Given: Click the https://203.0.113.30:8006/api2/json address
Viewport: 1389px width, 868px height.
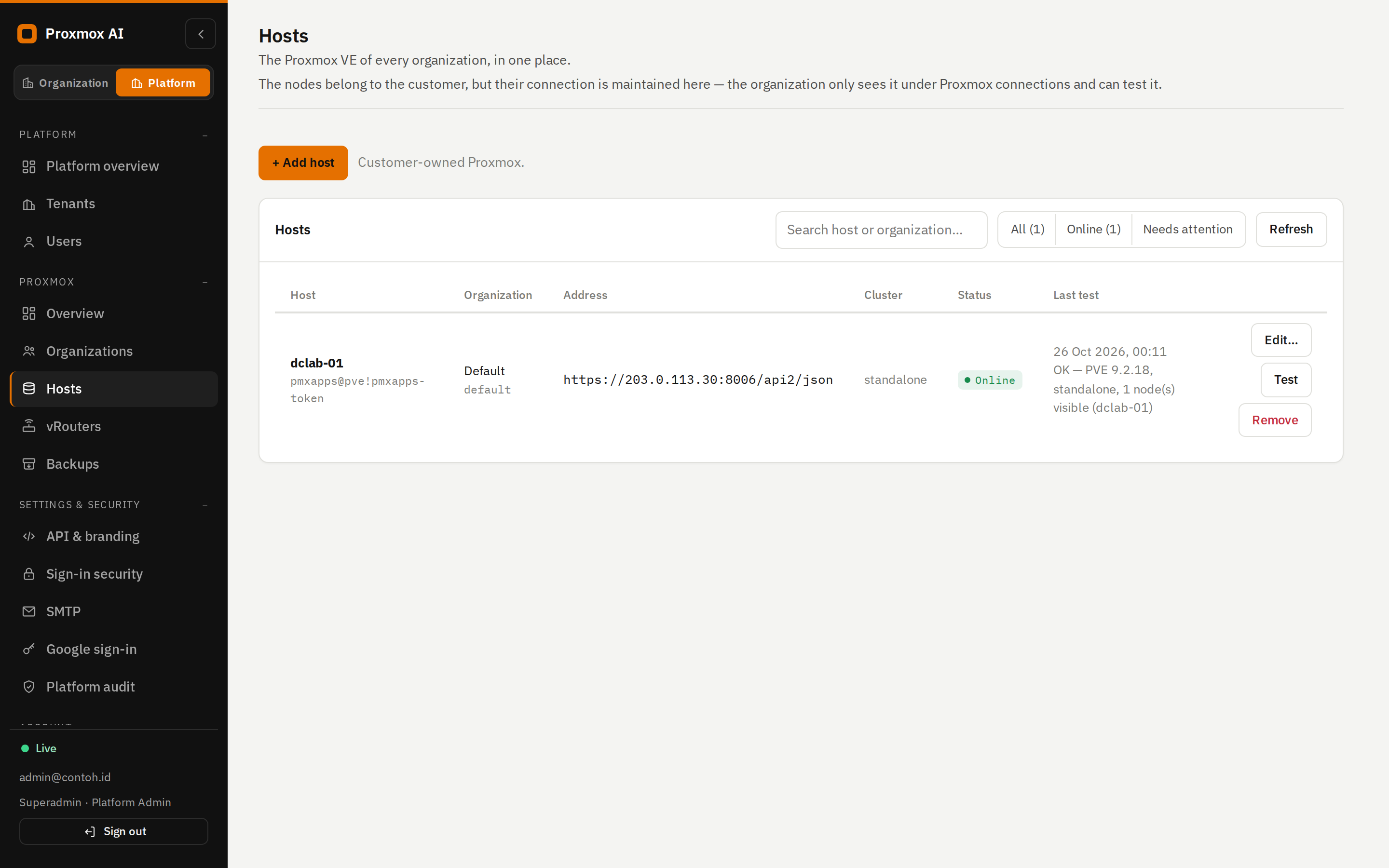Looking at the screenshot, I should click(698, 380).
